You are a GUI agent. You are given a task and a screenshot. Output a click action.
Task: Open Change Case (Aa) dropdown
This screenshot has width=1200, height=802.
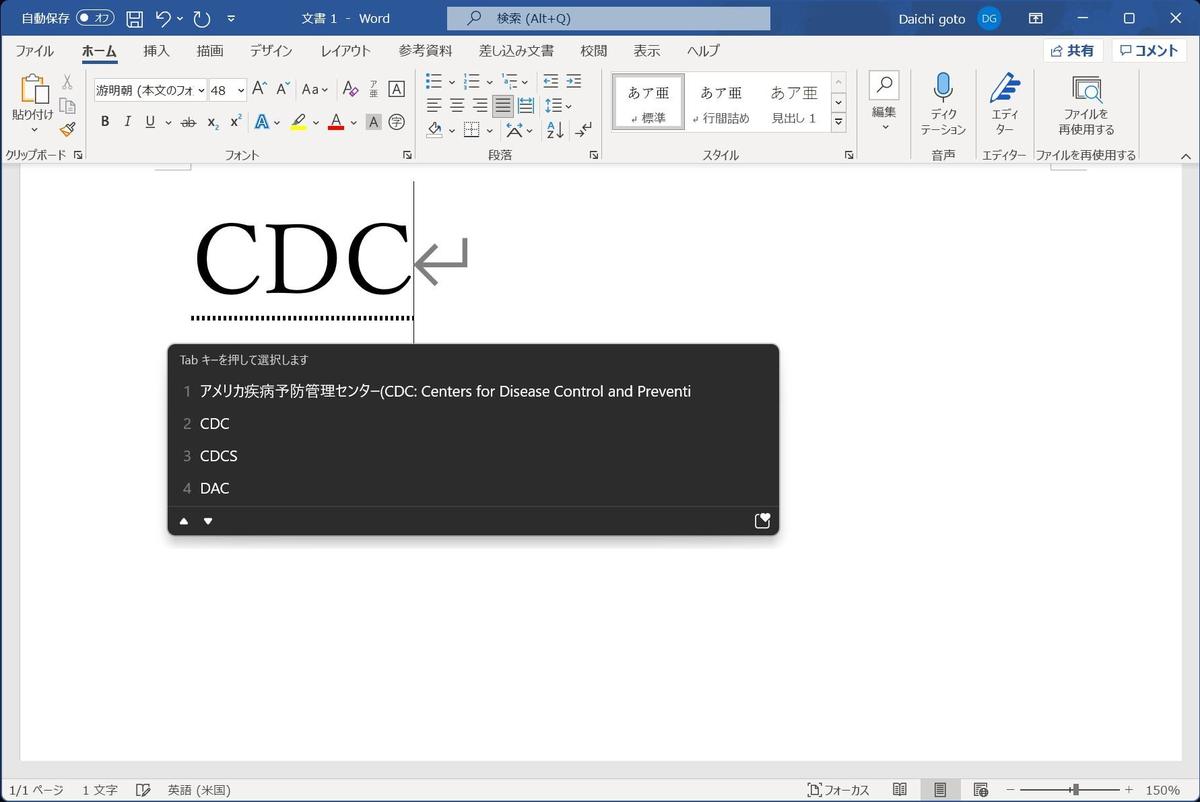click(316, 89)
